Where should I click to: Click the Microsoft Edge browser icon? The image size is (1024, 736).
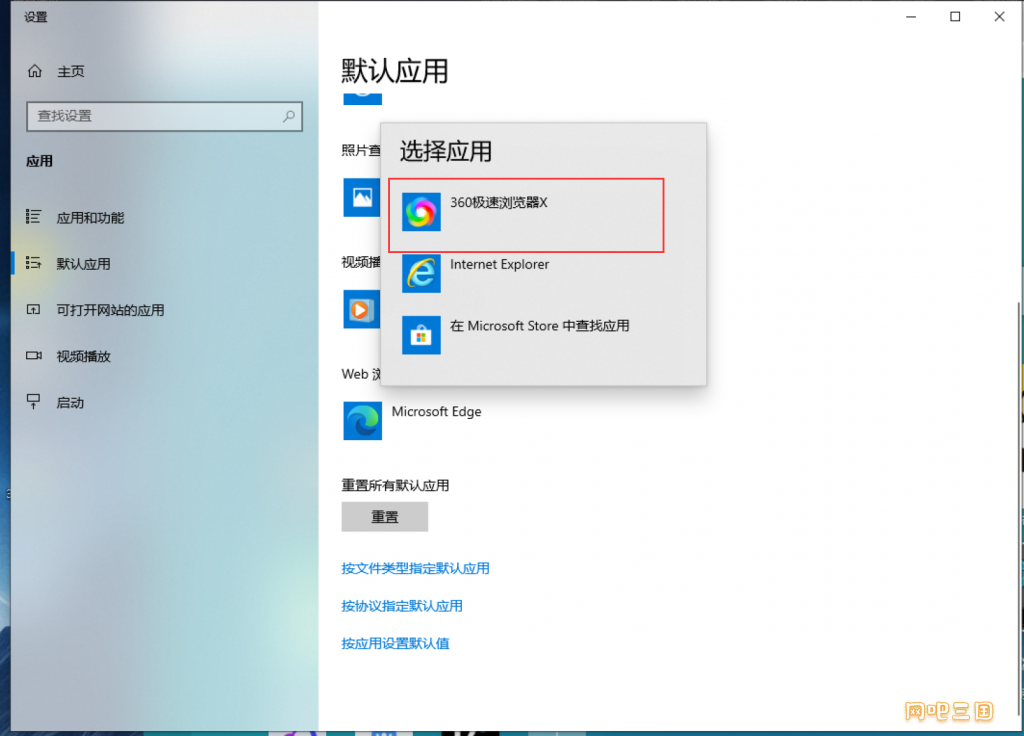tap(362, 421)
